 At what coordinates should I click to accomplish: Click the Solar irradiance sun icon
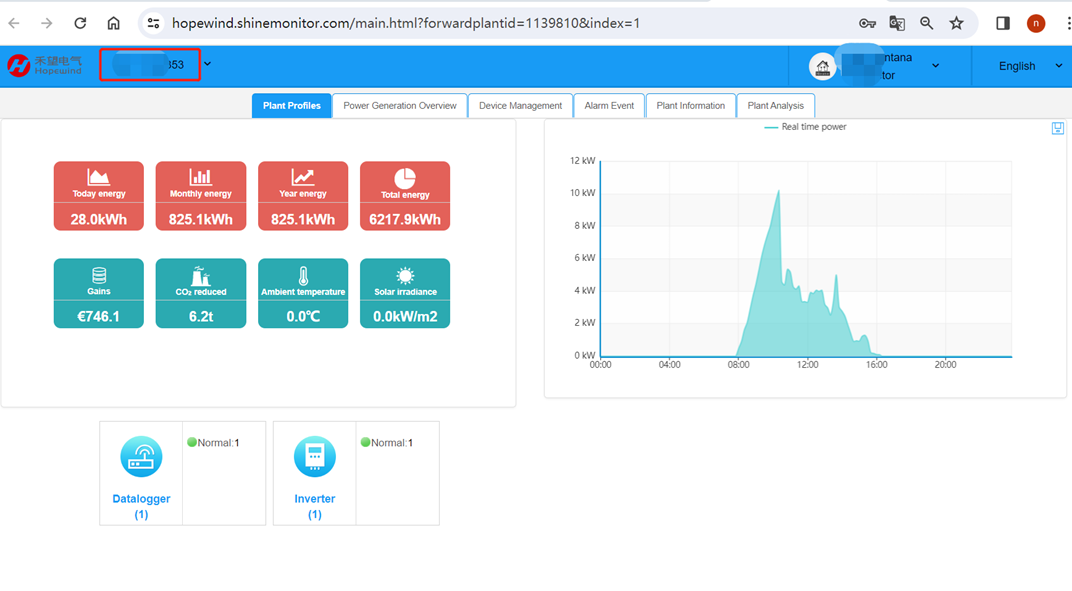405,276
